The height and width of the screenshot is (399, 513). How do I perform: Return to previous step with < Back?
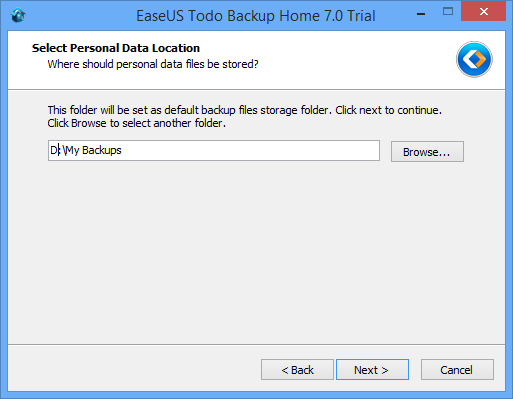click(297, 370)
